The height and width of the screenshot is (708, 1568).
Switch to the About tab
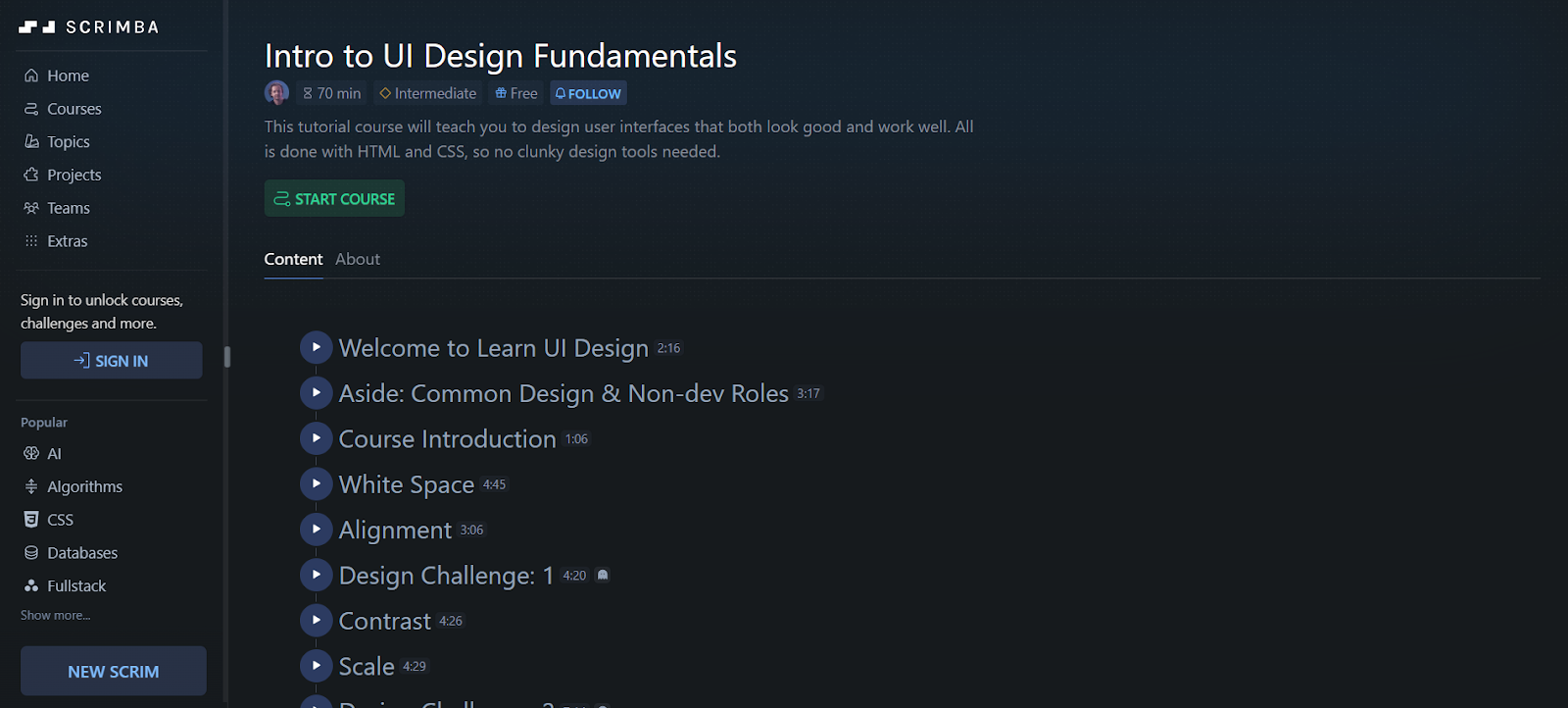(357, 259)
